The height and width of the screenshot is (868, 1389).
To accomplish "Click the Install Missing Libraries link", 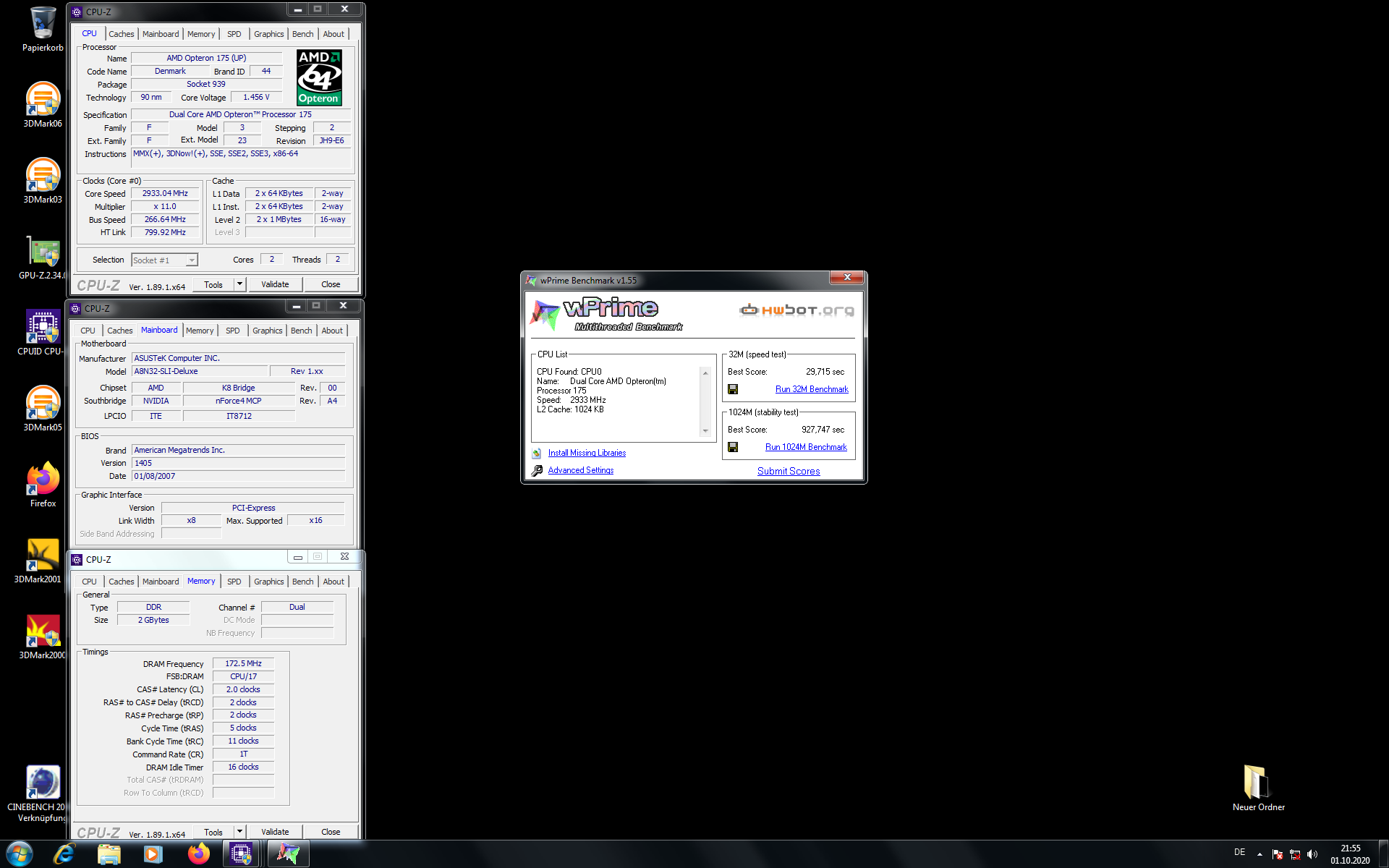I will pyautogui.click(x=587, y=453).
